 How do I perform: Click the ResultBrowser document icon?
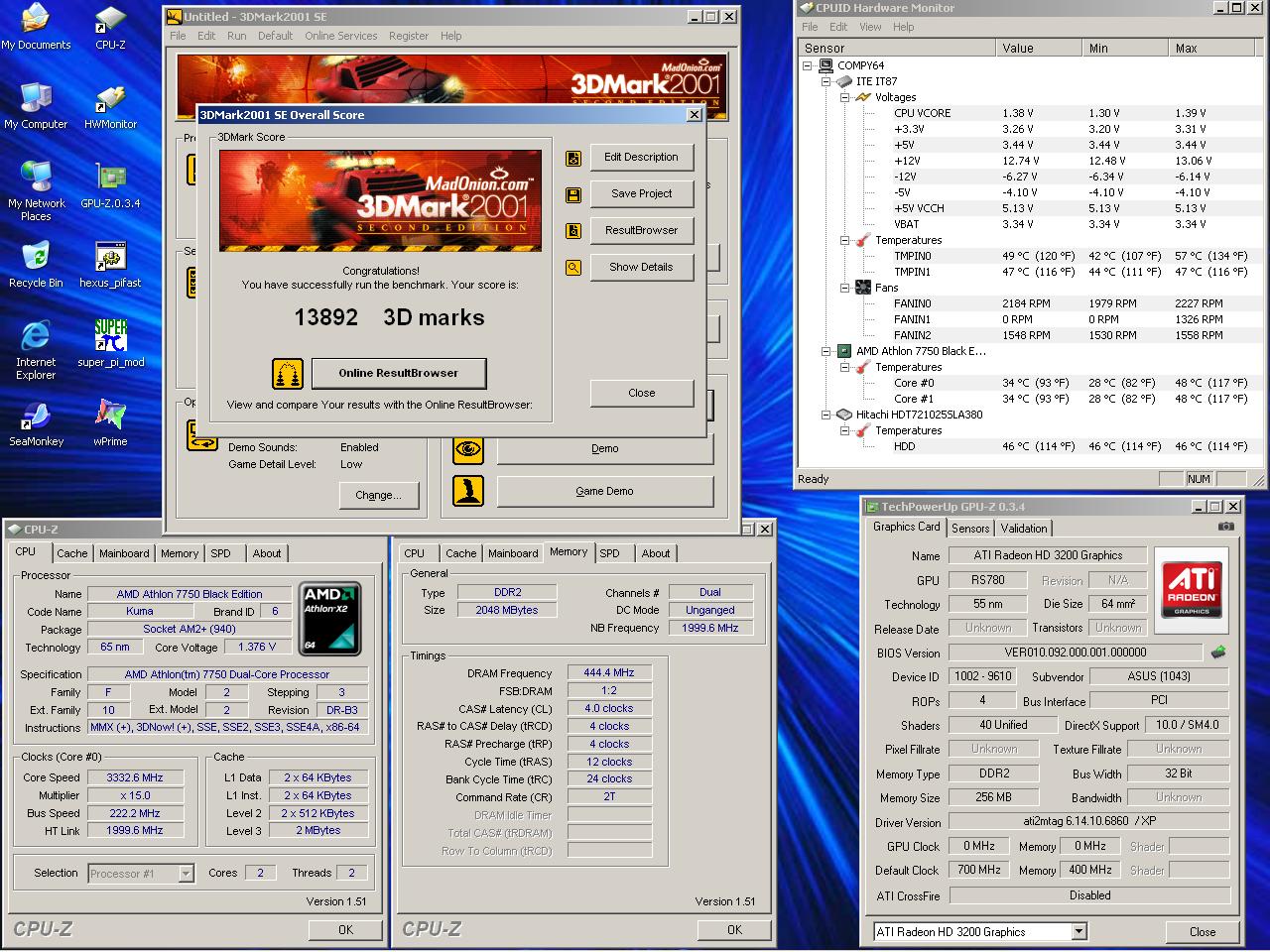[573, 231]
